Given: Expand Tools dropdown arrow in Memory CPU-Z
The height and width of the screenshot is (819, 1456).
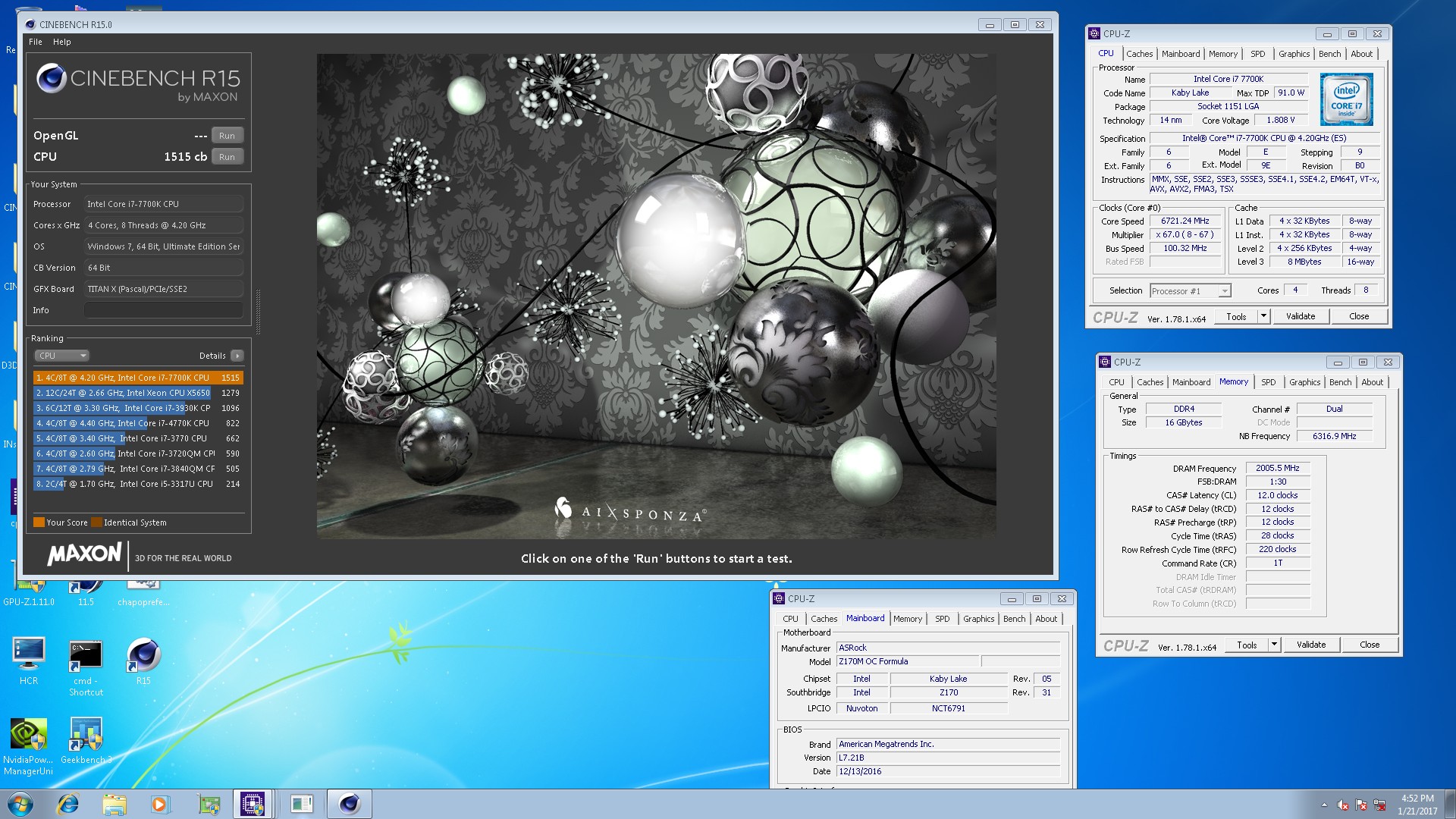Looking at the screenshot, I should click(x=1274, y=645).
